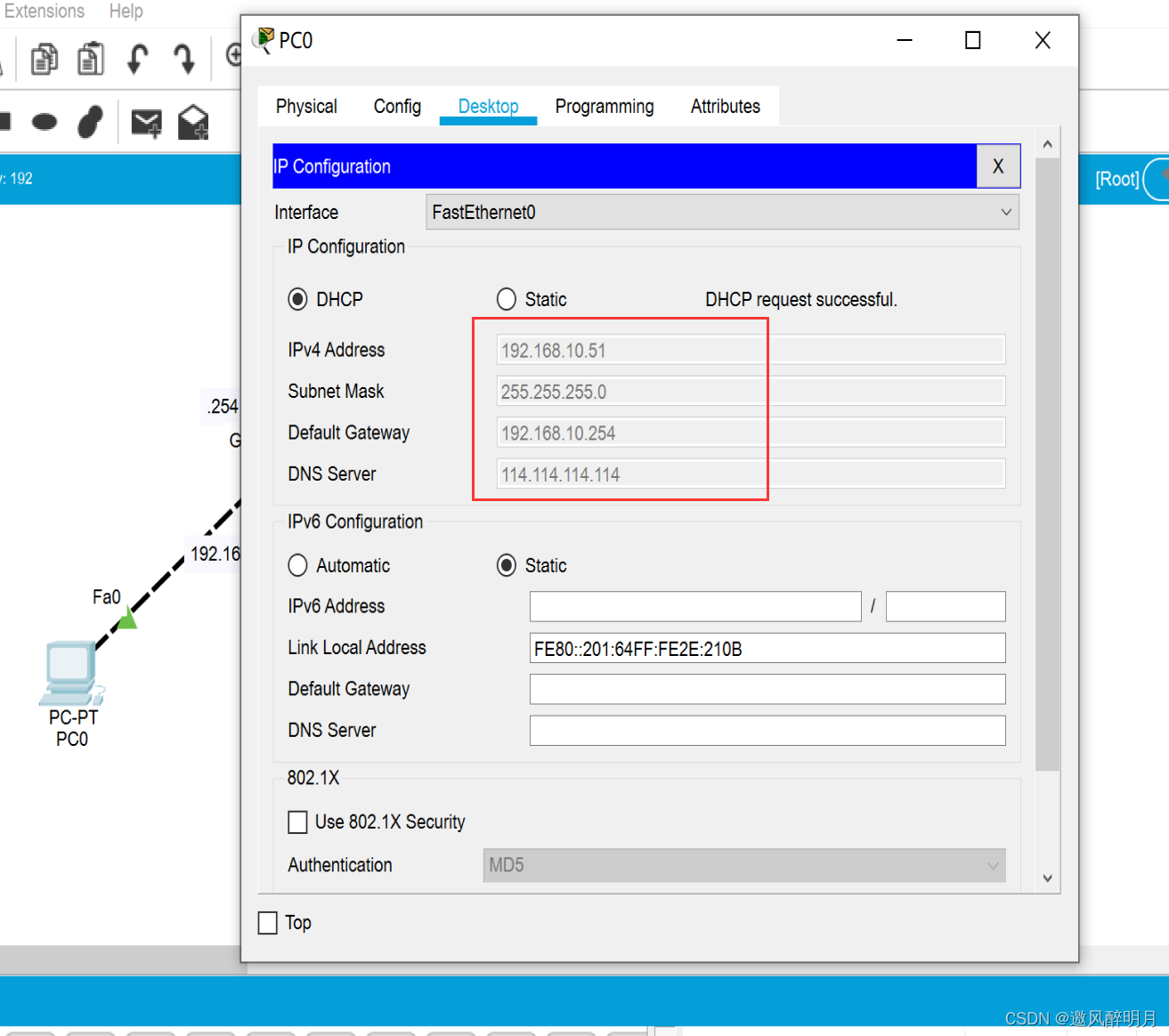Click the Add Simple PDU envelope icon
This screenshot has height=1036, width=1169.
coord(146,123)
